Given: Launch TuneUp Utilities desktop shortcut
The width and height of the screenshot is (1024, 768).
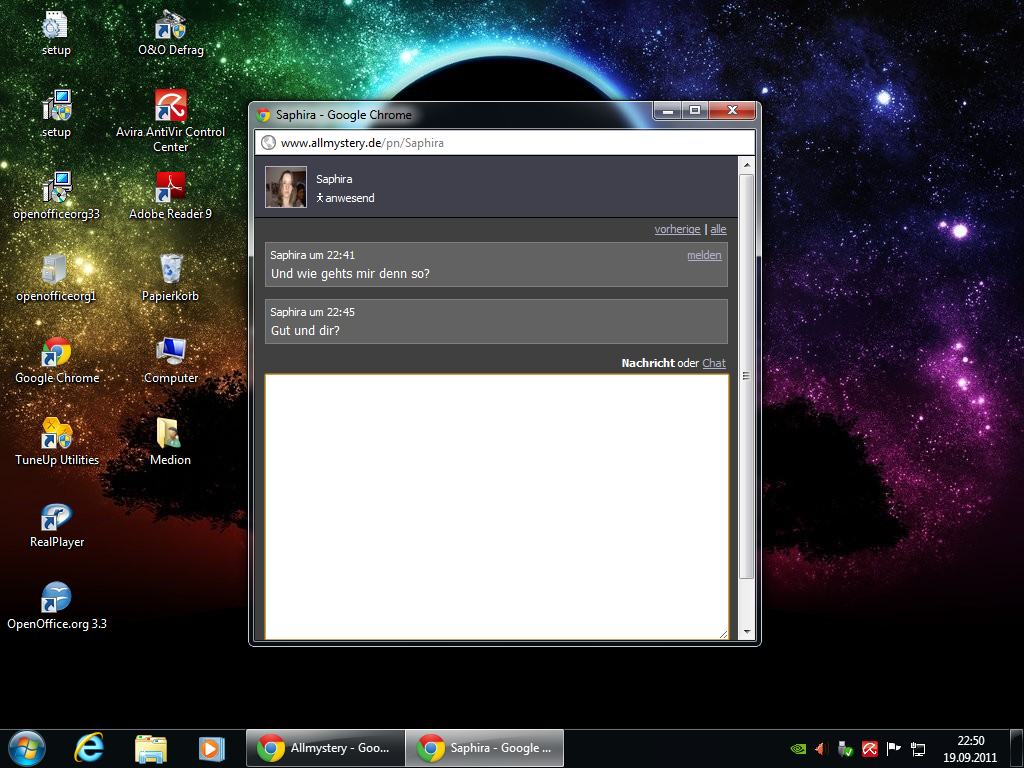Looking at the screenshot, I should click(x=56, y=443).
